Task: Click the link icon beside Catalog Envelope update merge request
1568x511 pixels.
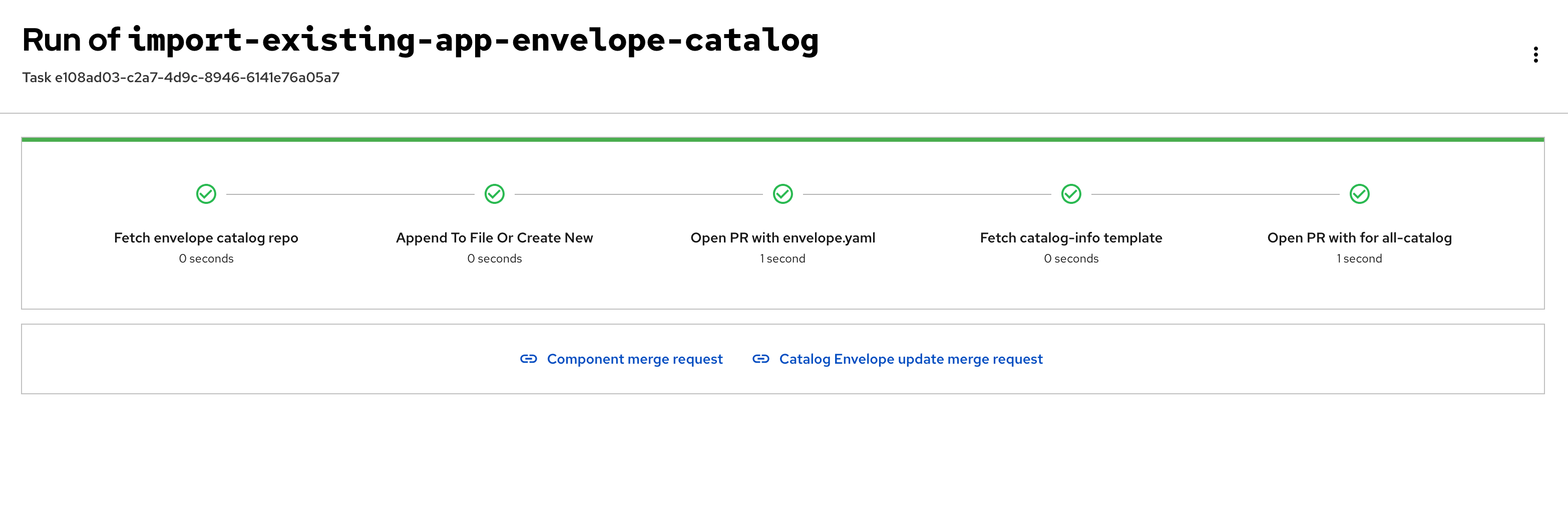Action: (761, 359)
